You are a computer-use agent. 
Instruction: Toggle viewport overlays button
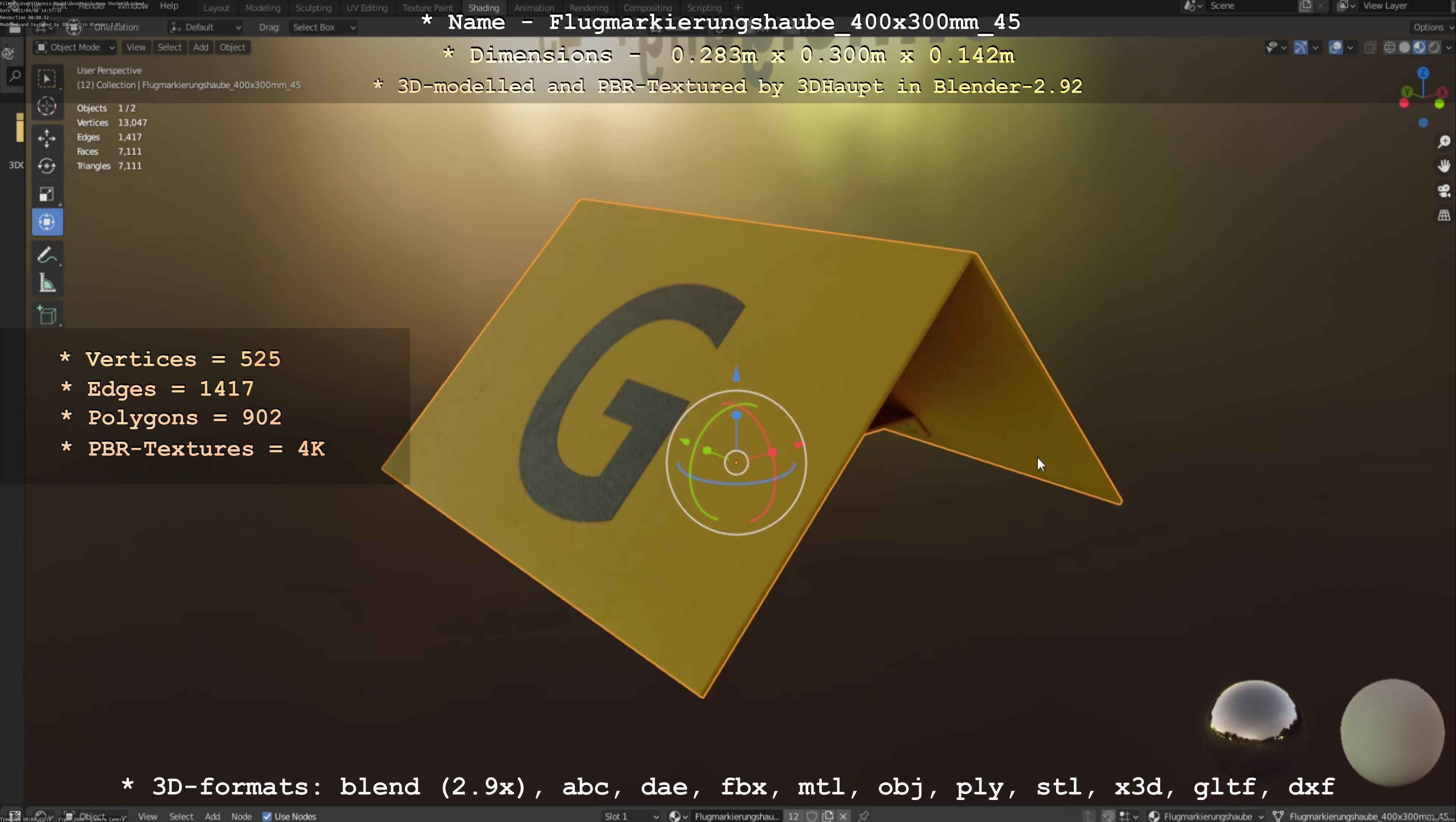[1336, 47]
